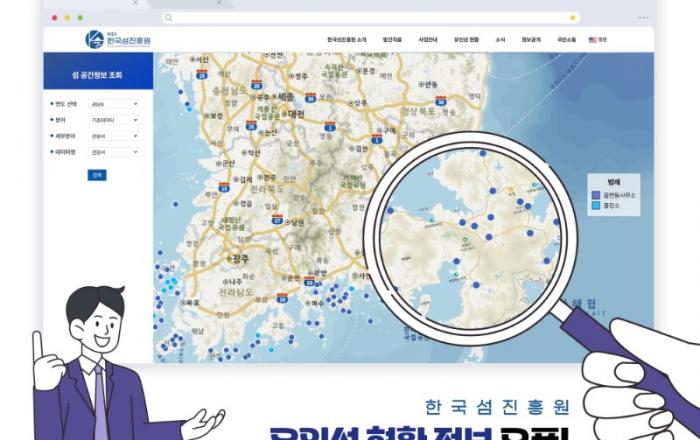Image resolution: width=700 pixels, height=440 pixels.
Task: Open the 국민소통 menu item
Action: click(x=566, y=40)
